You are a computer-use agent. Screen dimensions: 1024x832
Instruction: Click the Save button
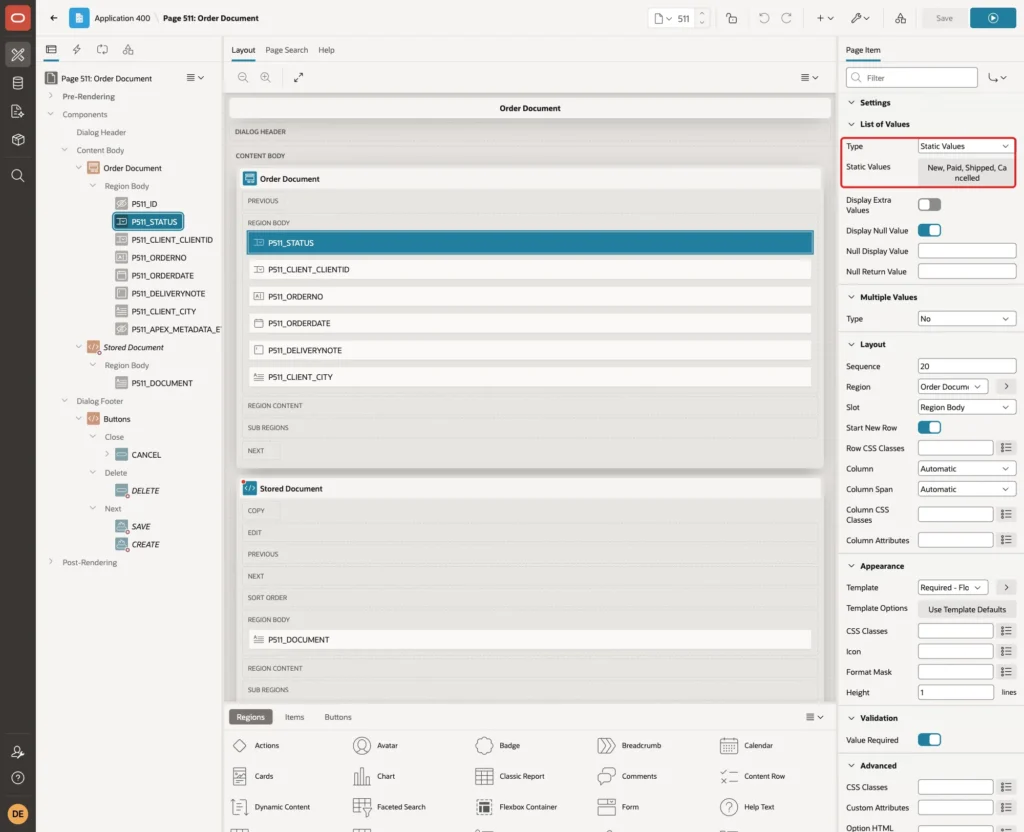pyautogui.click(x=944, y=18)
